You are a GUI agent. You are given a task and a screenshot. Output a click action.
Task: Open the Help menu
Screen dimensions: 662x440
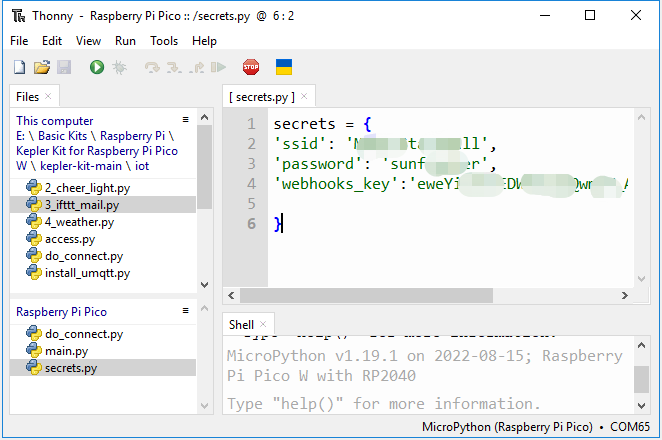[204, 41]
